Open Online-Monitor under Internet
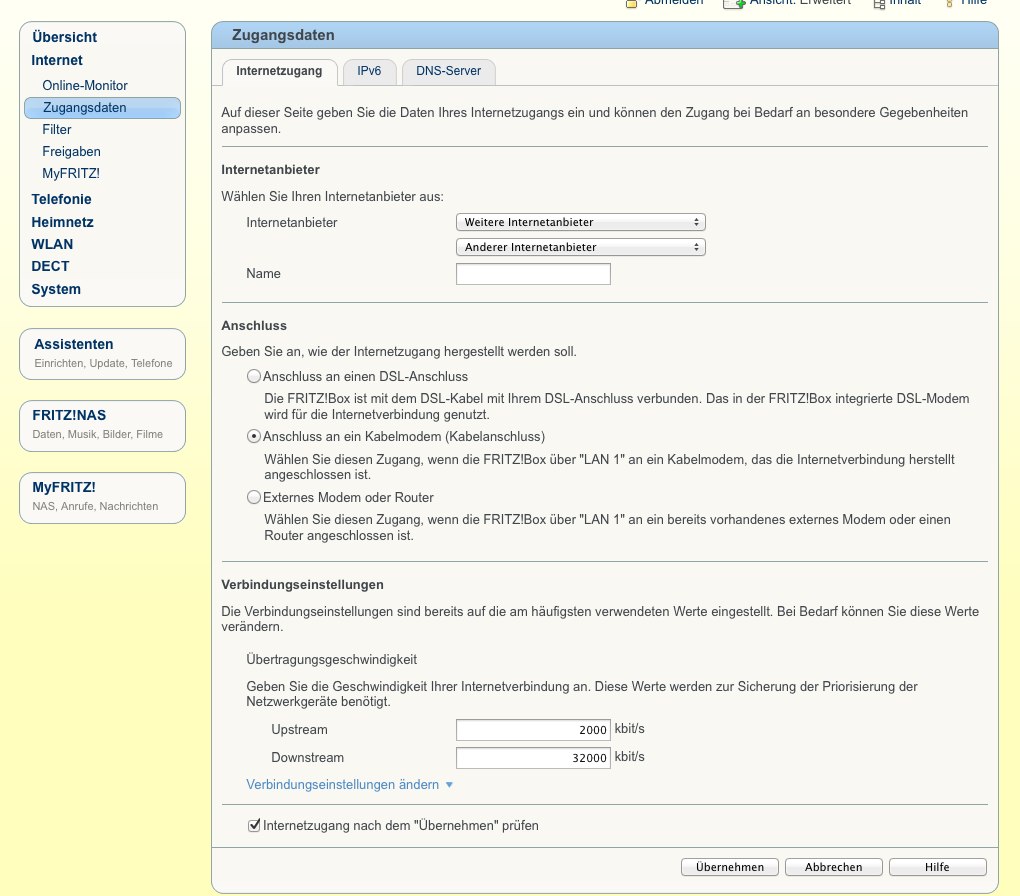This screenshot has width=1020, height=896. pos(85,85)
